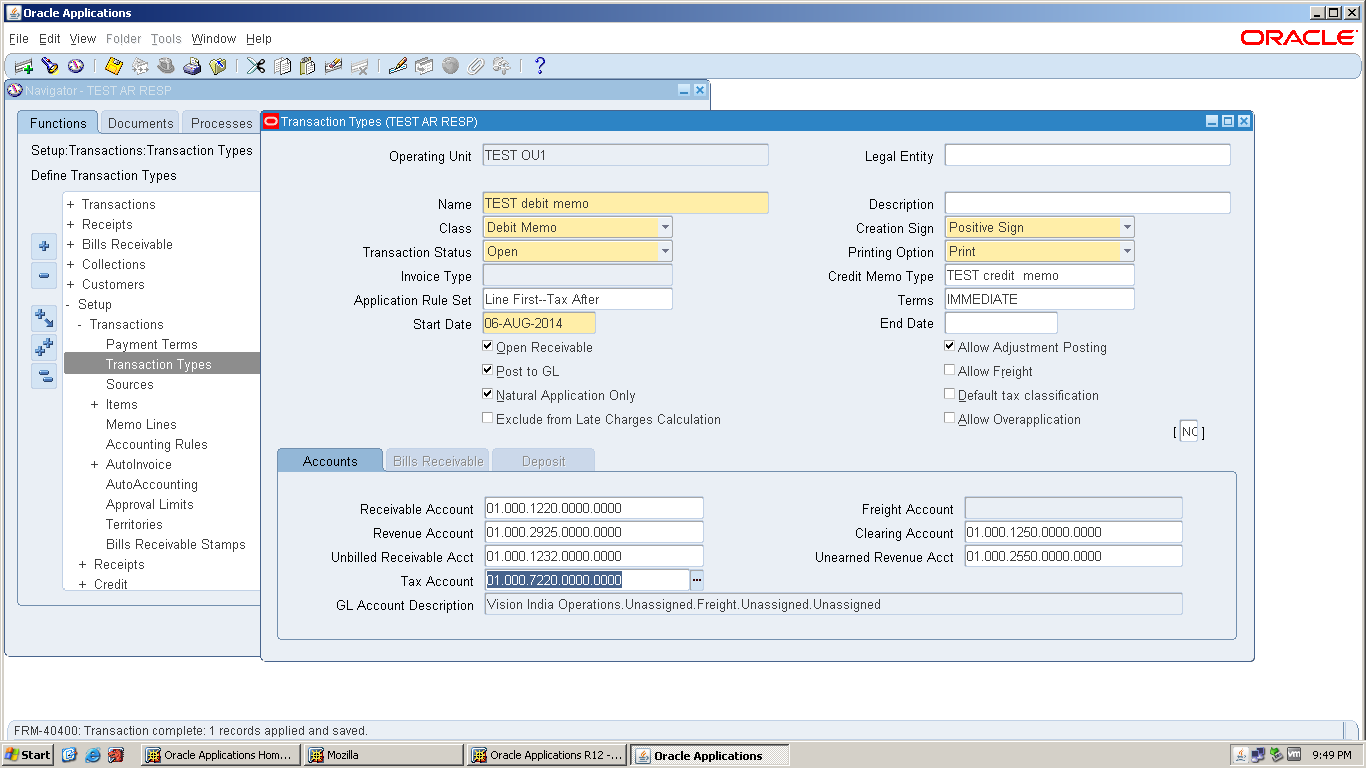Open Window Help question mark icon
The height and width of the screenshot is (768, 1366).
click(x=540, y=66)
